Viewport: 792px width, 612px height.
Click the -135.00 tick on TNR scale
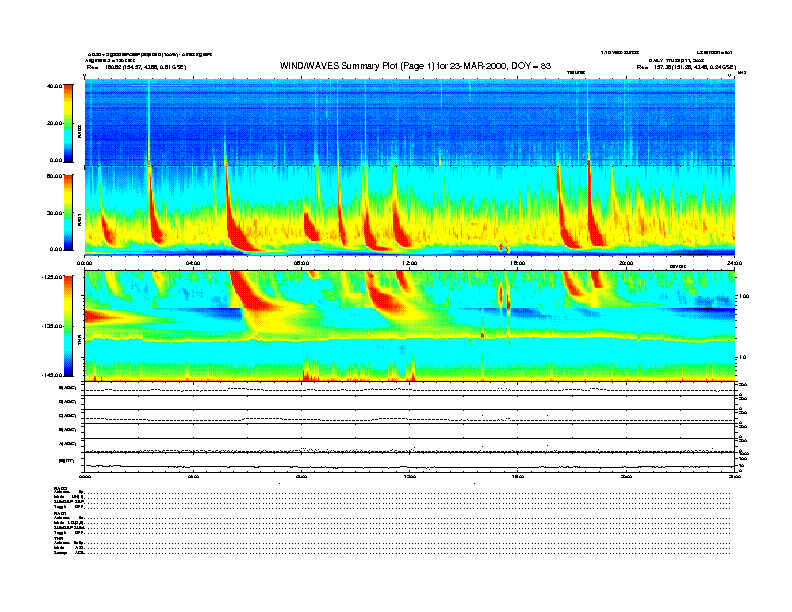53,326
